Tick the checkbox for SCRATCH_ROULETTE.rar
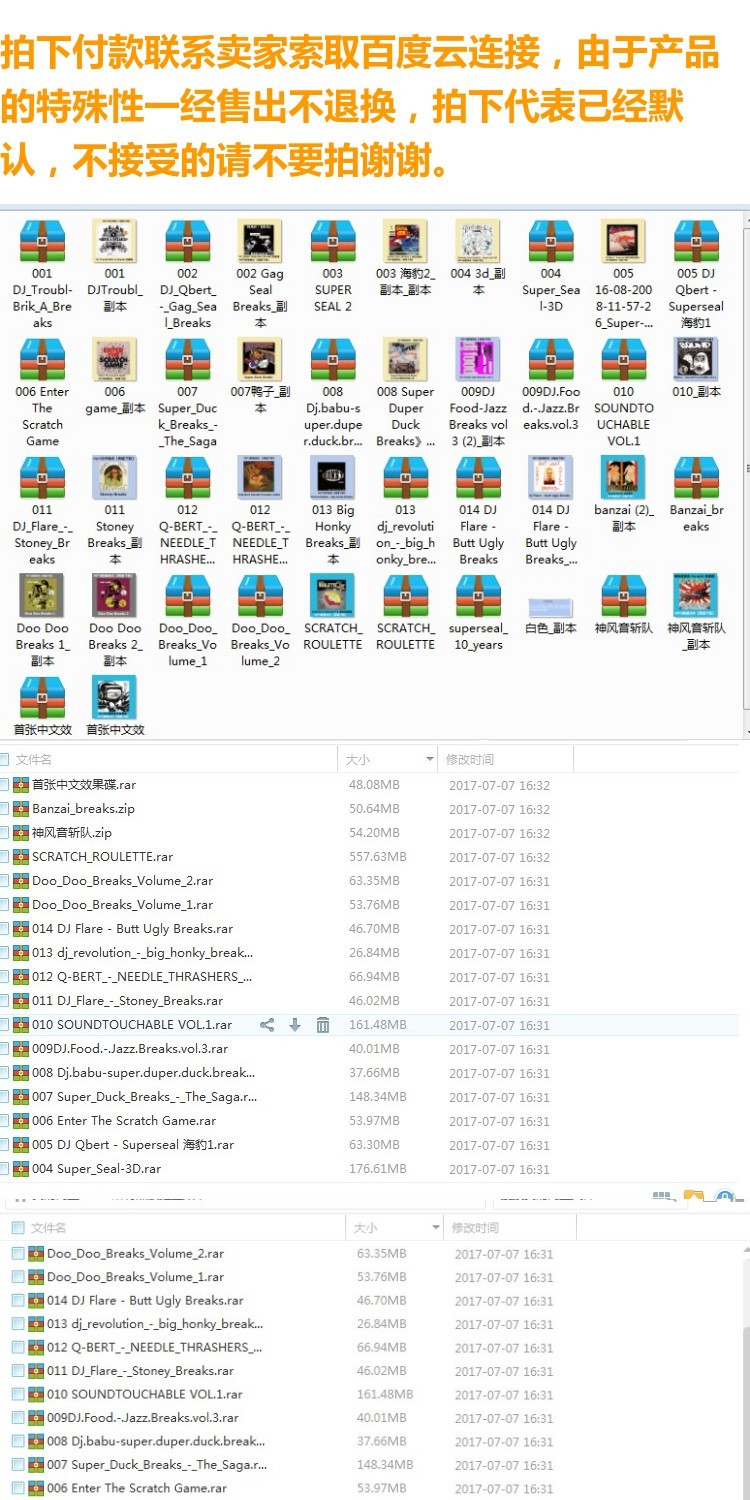This screenshot has height=1500, width=750. pos(4,857)
